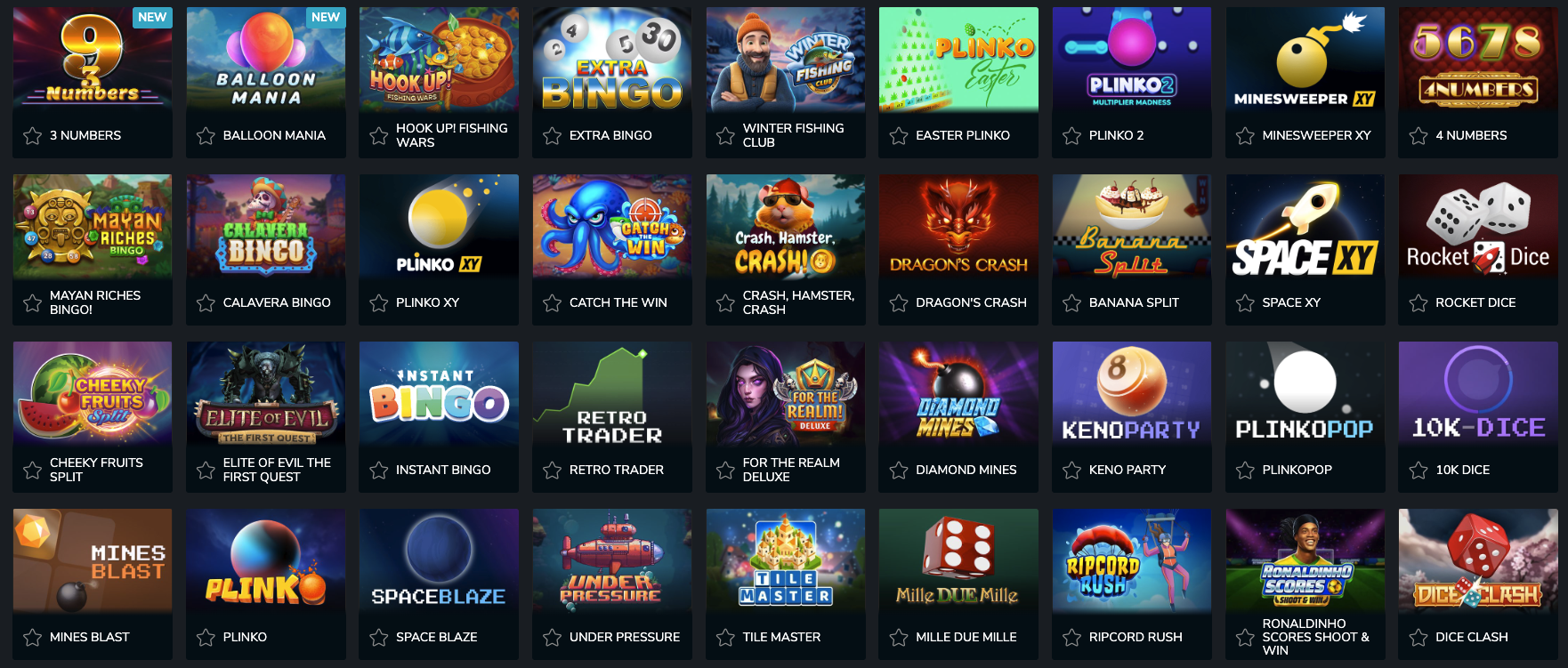Click the star beside Minesweeper XY
1568x668 pixels.
(x=1245, y=135)
